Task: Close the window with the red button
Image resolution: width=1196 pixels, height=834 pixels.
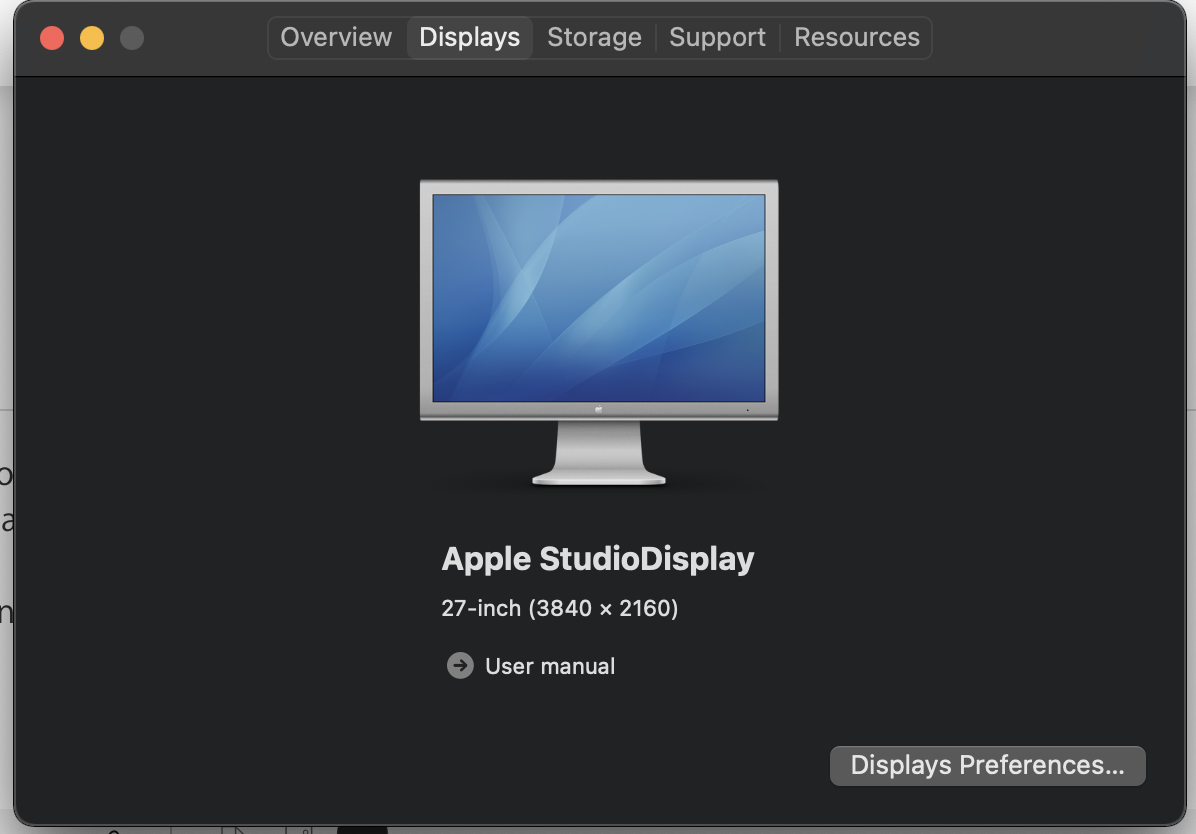Action: [52, 38]
